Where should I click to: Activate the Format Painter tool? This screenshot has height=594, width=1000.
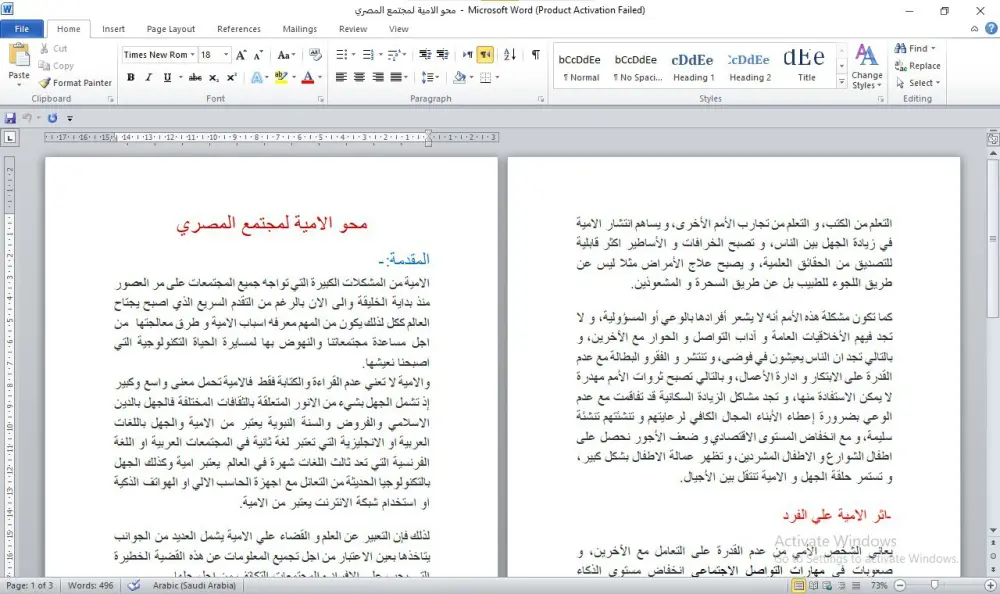point(75,82)
